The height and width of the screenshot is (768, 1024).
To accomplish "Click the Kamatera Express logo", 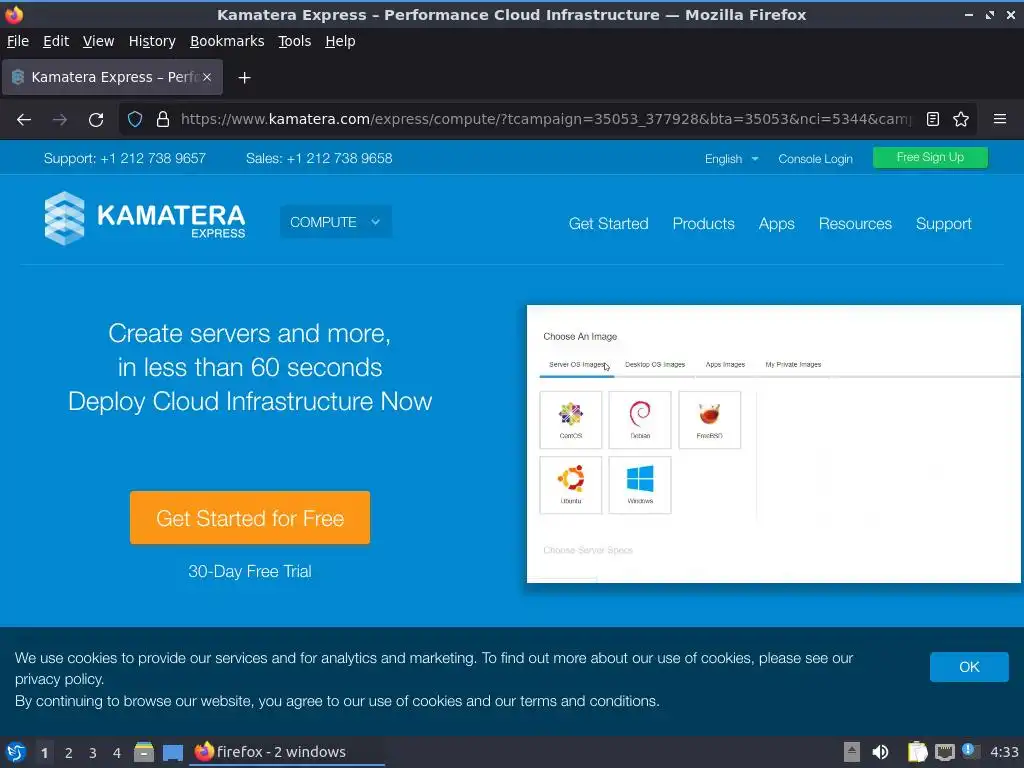I will click(144, 218).
